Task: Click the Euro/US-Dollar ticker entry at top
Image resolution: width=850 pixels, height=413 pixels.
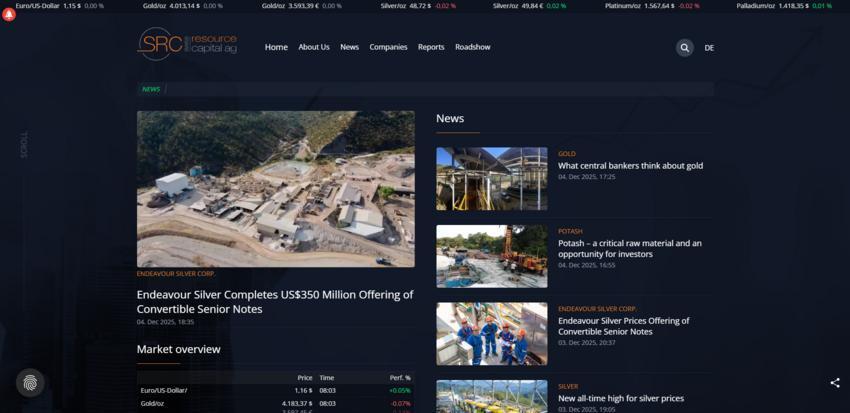Action: (60, 6)
